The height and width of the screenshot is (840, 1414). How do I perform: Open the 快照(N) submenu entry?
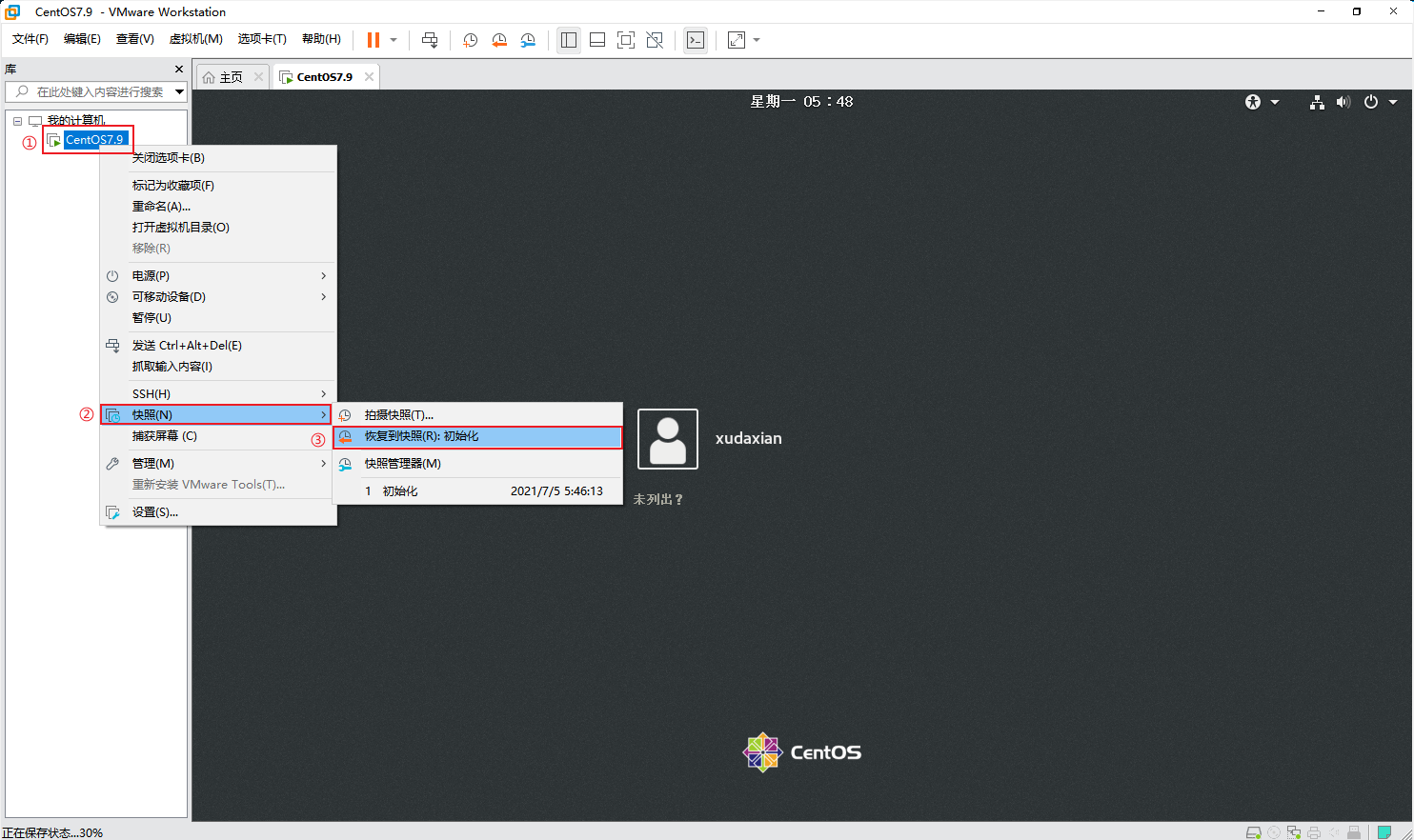[216, 415]
